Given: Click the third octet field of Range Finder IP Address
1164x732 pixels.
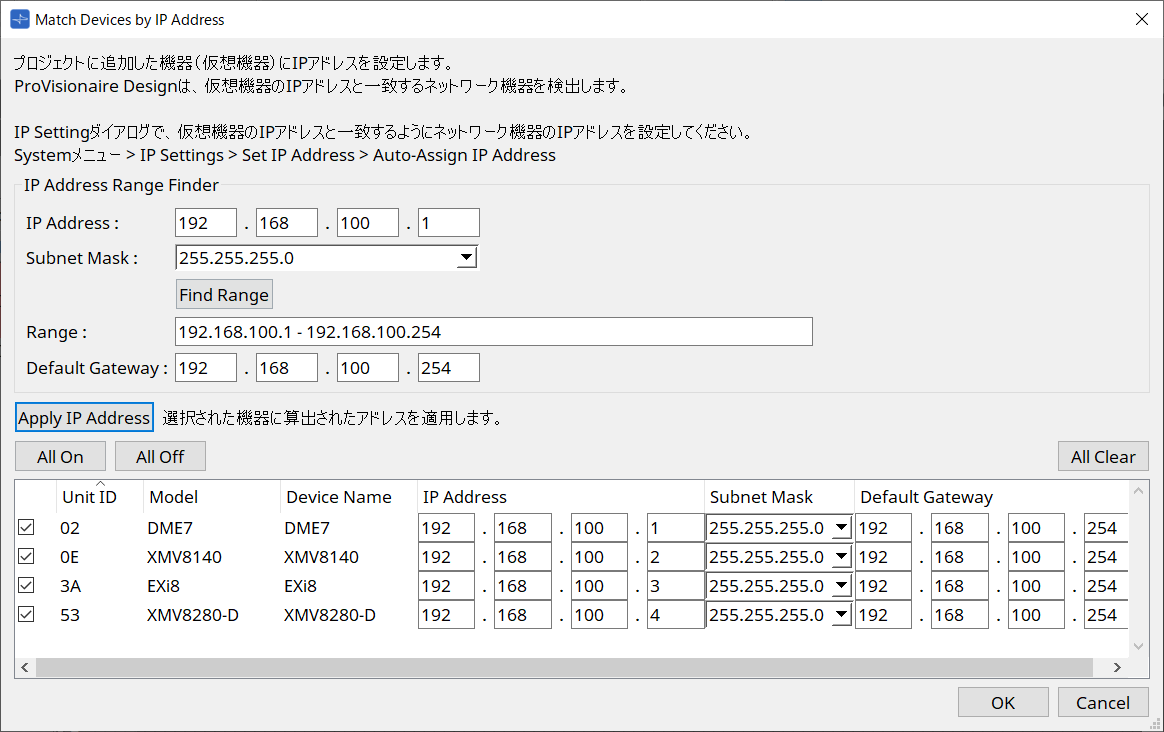Looking at the screenshot, I should [x=367, y=223].
